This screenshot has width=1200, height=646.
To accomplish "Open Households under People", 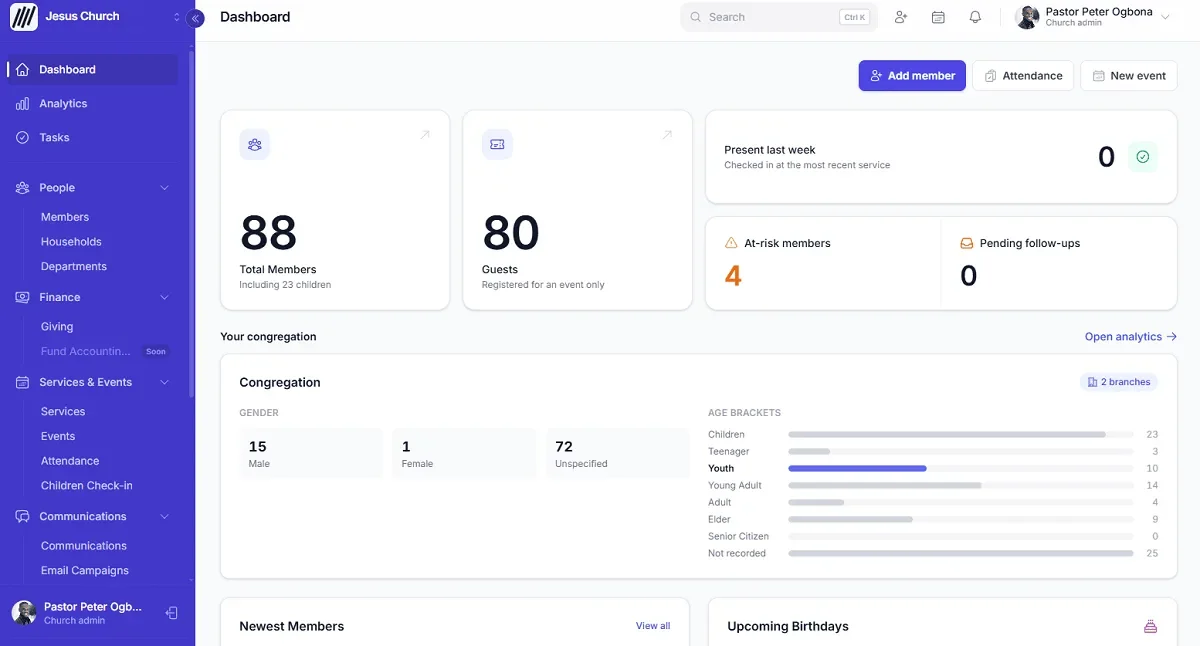I will [71, 242].
